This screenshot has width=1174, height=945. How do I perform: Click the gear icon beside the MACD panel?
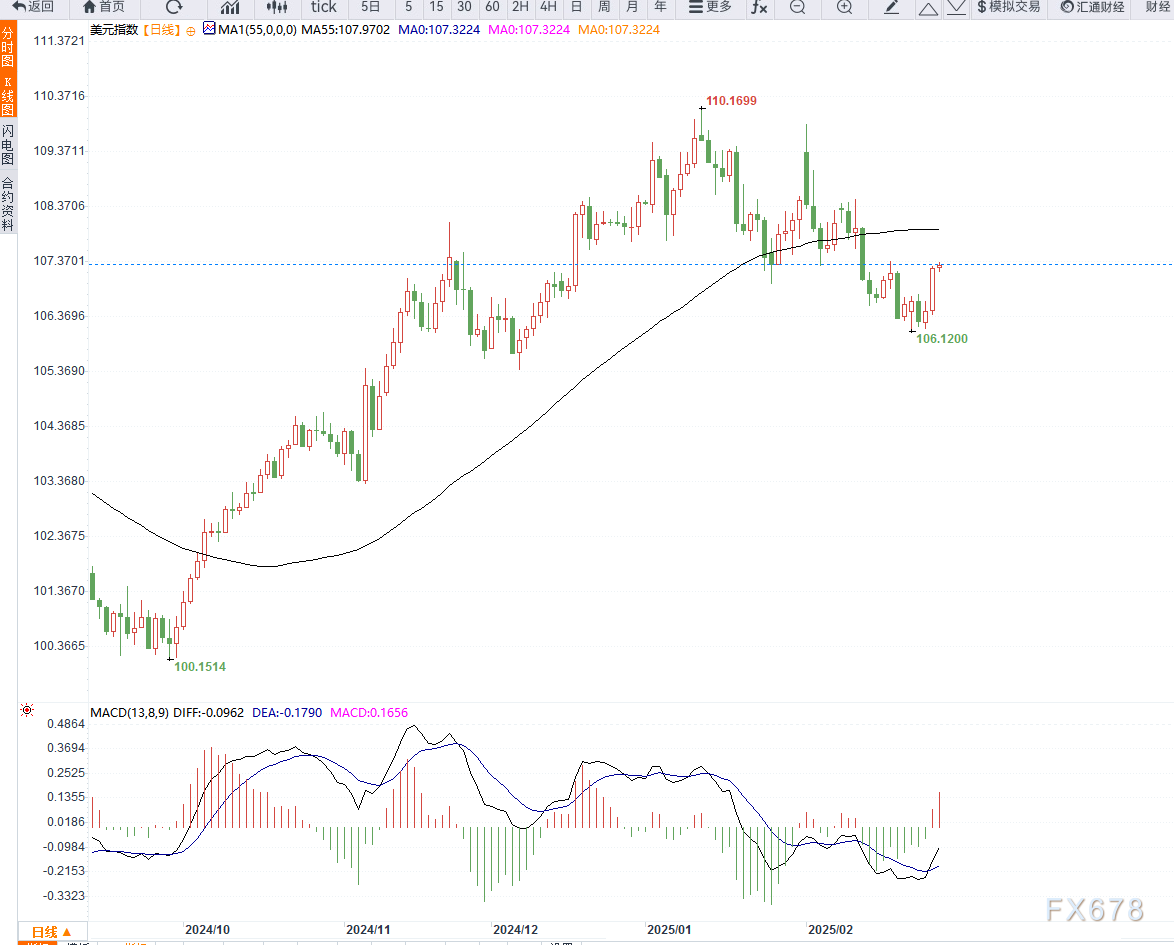(27, 710)
